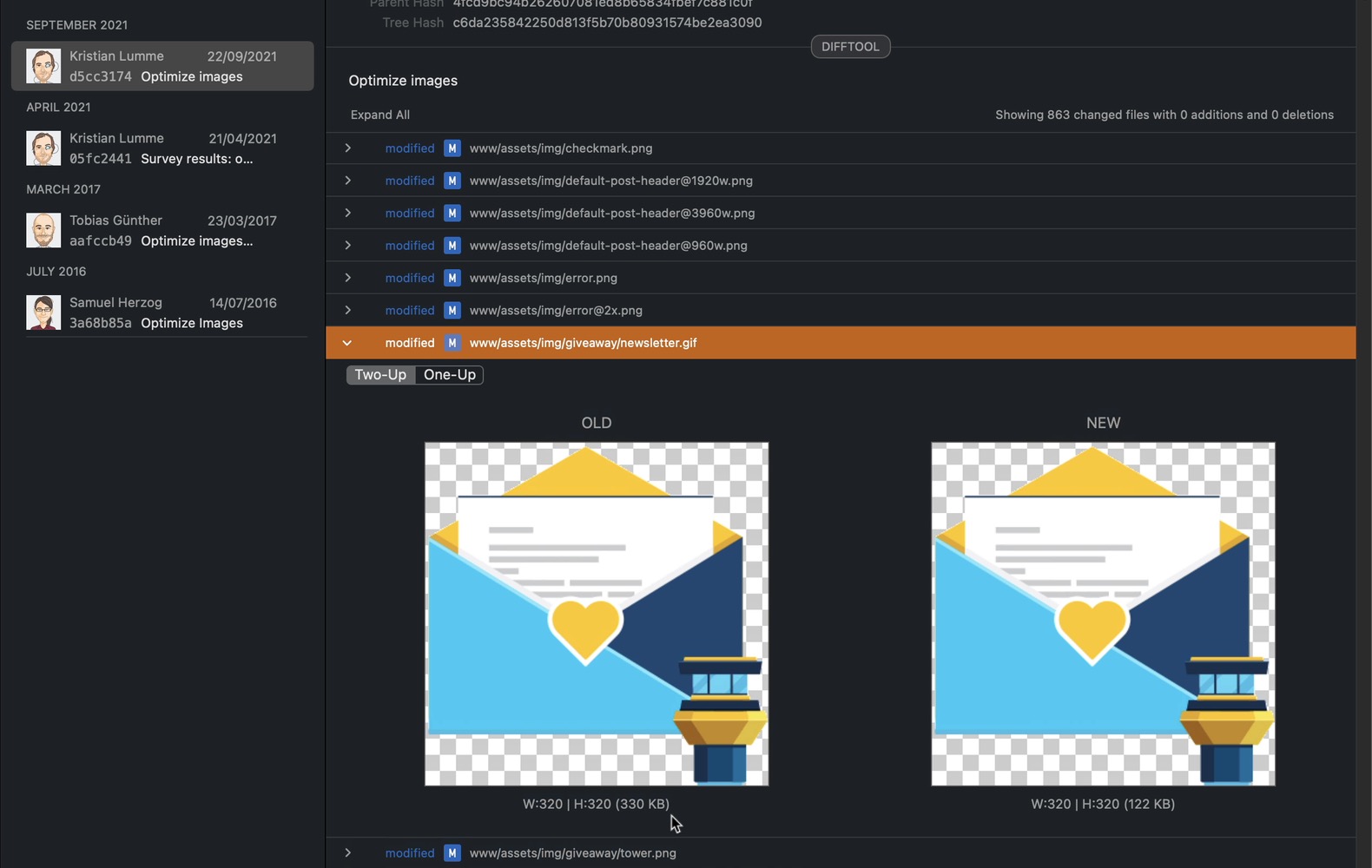This screenshot has width=1372, height=868.
Task: Click the NEW newsletter image preview
Action: (x=1103, y=614)
